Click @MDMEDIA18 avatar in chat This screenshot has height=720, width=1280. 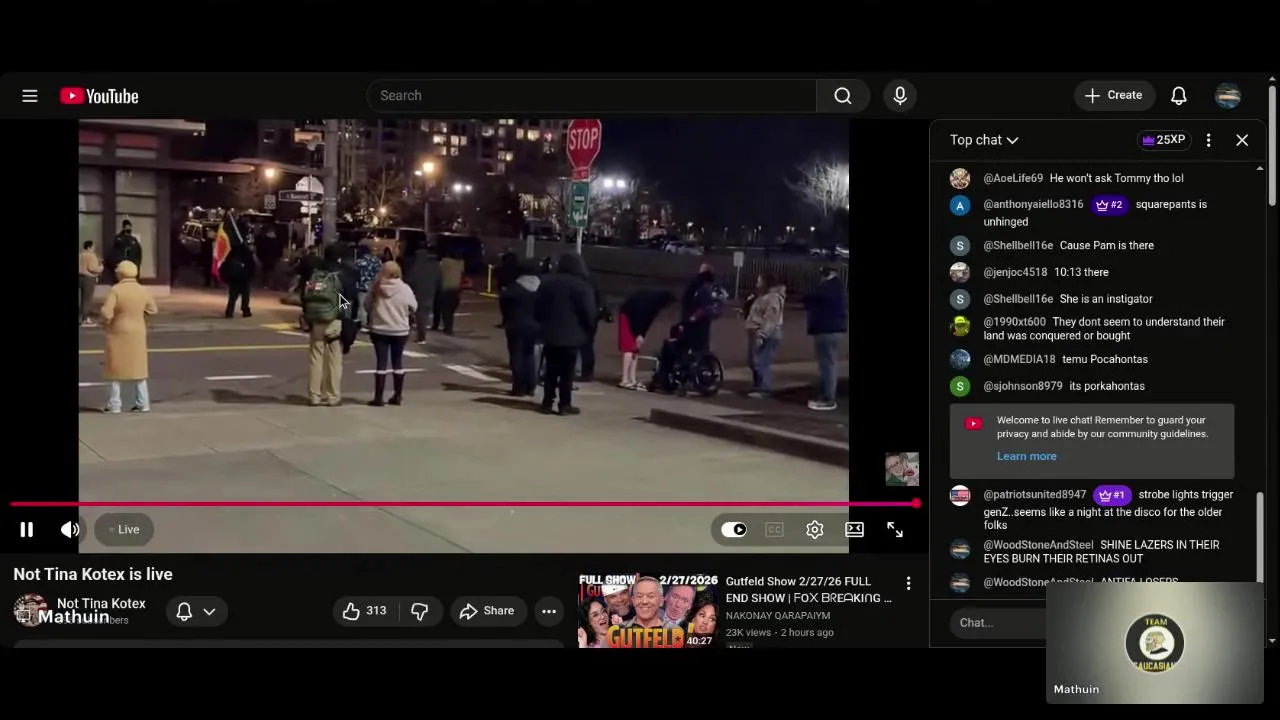tap(960, 359)
